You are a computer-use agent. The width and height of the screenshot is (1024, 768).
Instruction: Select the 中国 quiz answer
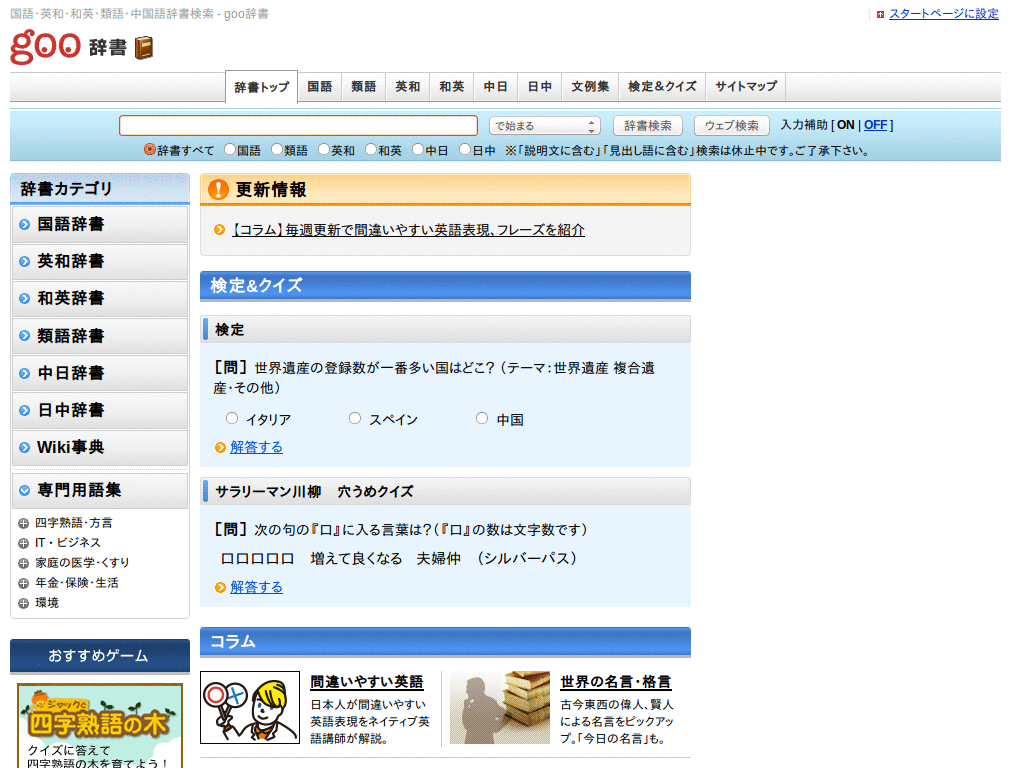coord(482,418)
